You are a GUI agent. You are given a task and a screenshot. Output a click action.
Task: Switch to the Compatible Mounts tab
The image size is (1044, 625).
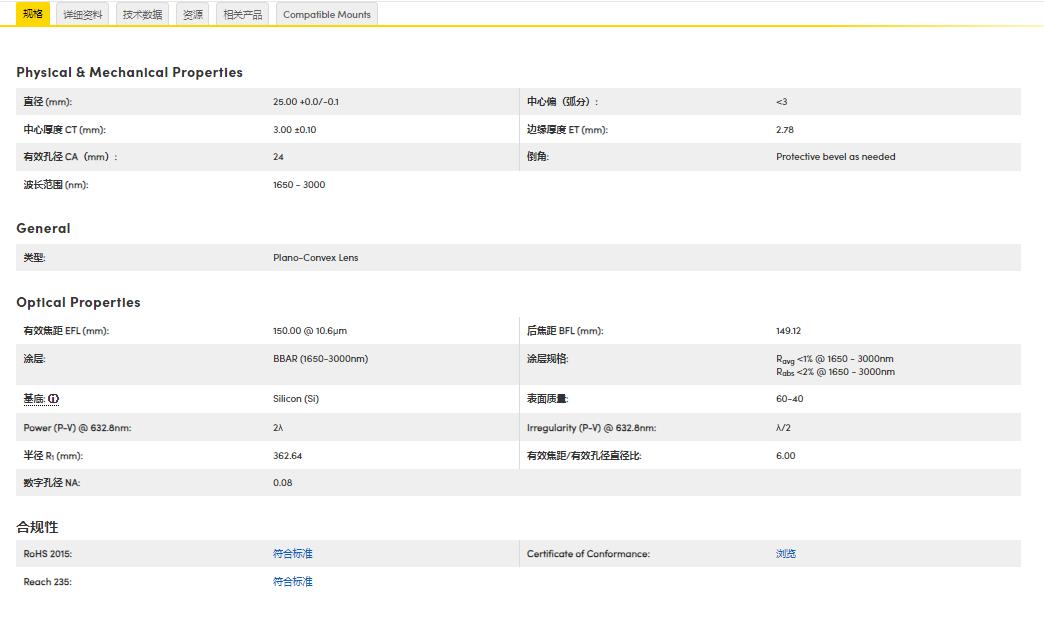point(326,14)
